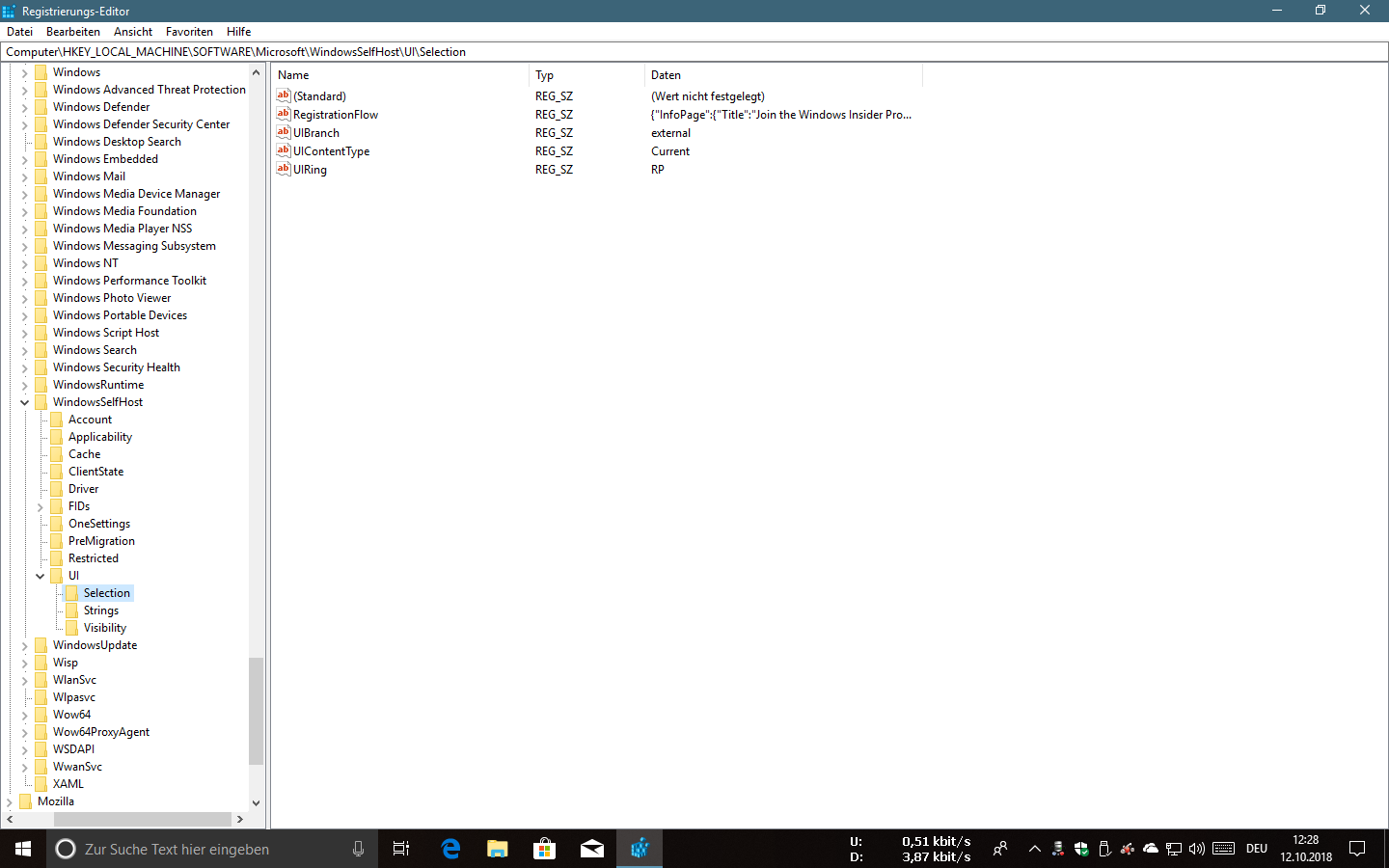1389x868 pixels.
Task: Select the OneSettings key
Action: point(99,524)
